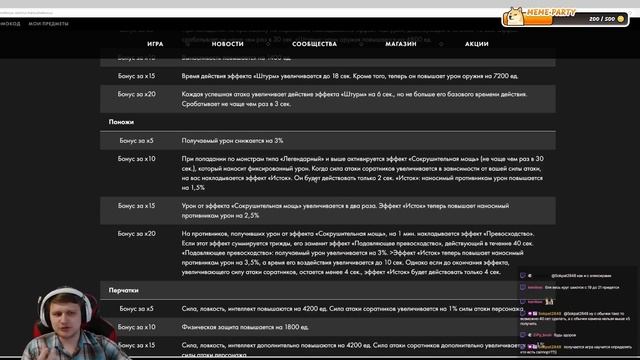Image resolution: width=640 pixels, height=360 pixels.
Task: Open the СООБЩЕСТВА navigation item
Action: click(314, 44)
